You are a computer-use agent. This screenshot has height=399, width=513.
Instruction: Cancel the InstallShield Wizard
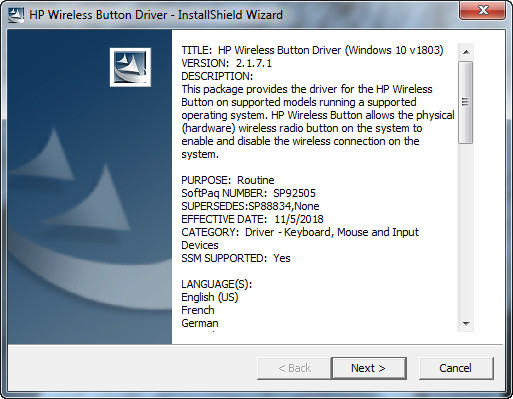(x=456, y=368)
